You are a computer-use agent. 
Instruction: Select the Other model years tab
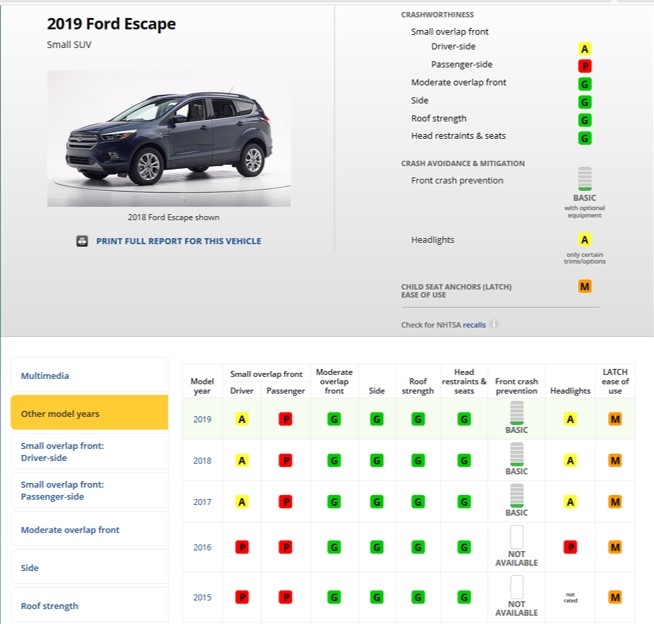click(x=89, y=413)
